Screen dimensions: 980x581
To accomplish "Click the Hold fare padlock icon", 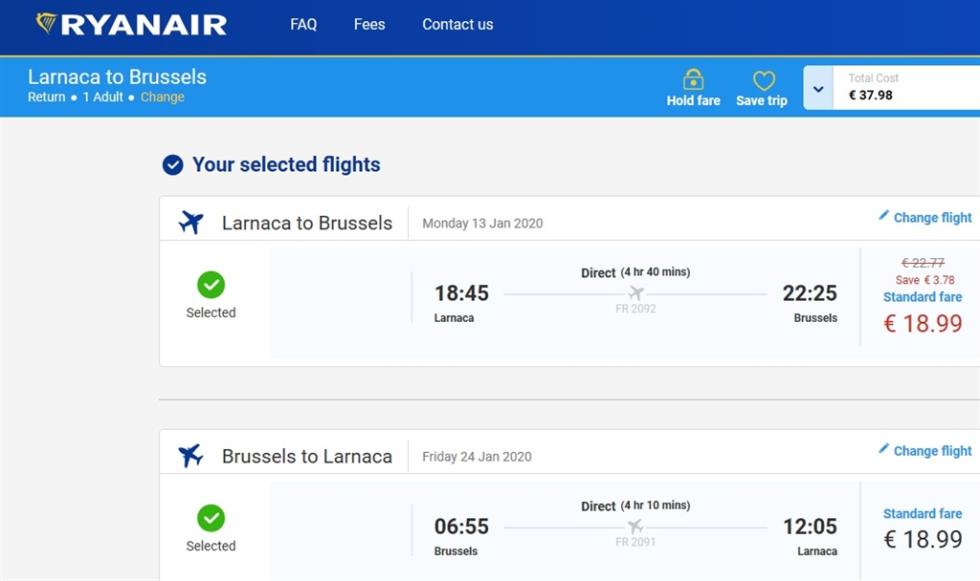I will coord(693,80).
